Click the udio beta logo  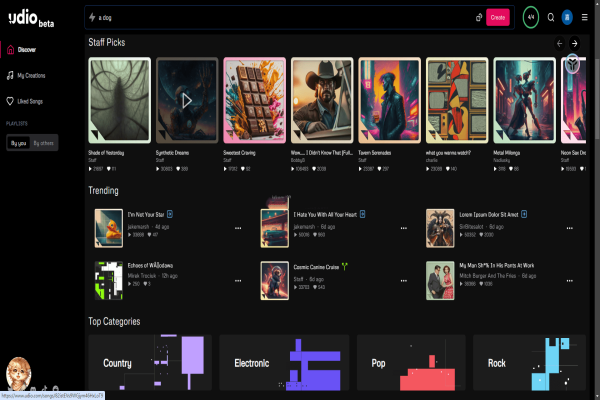[x=32, y=18]
